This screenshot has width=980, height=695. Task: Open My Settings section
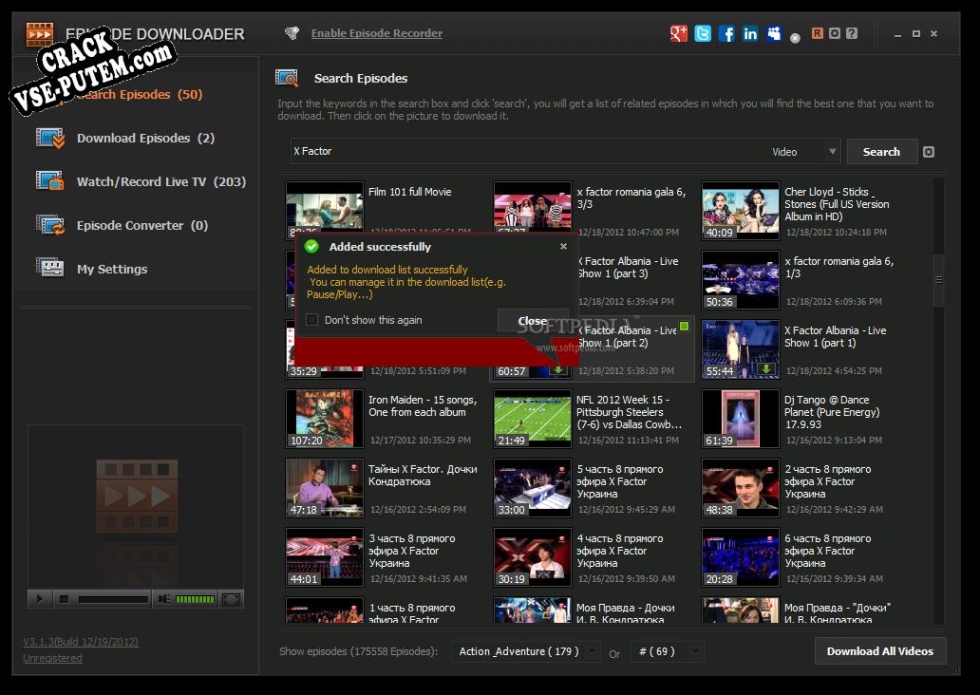pos(92,269)
